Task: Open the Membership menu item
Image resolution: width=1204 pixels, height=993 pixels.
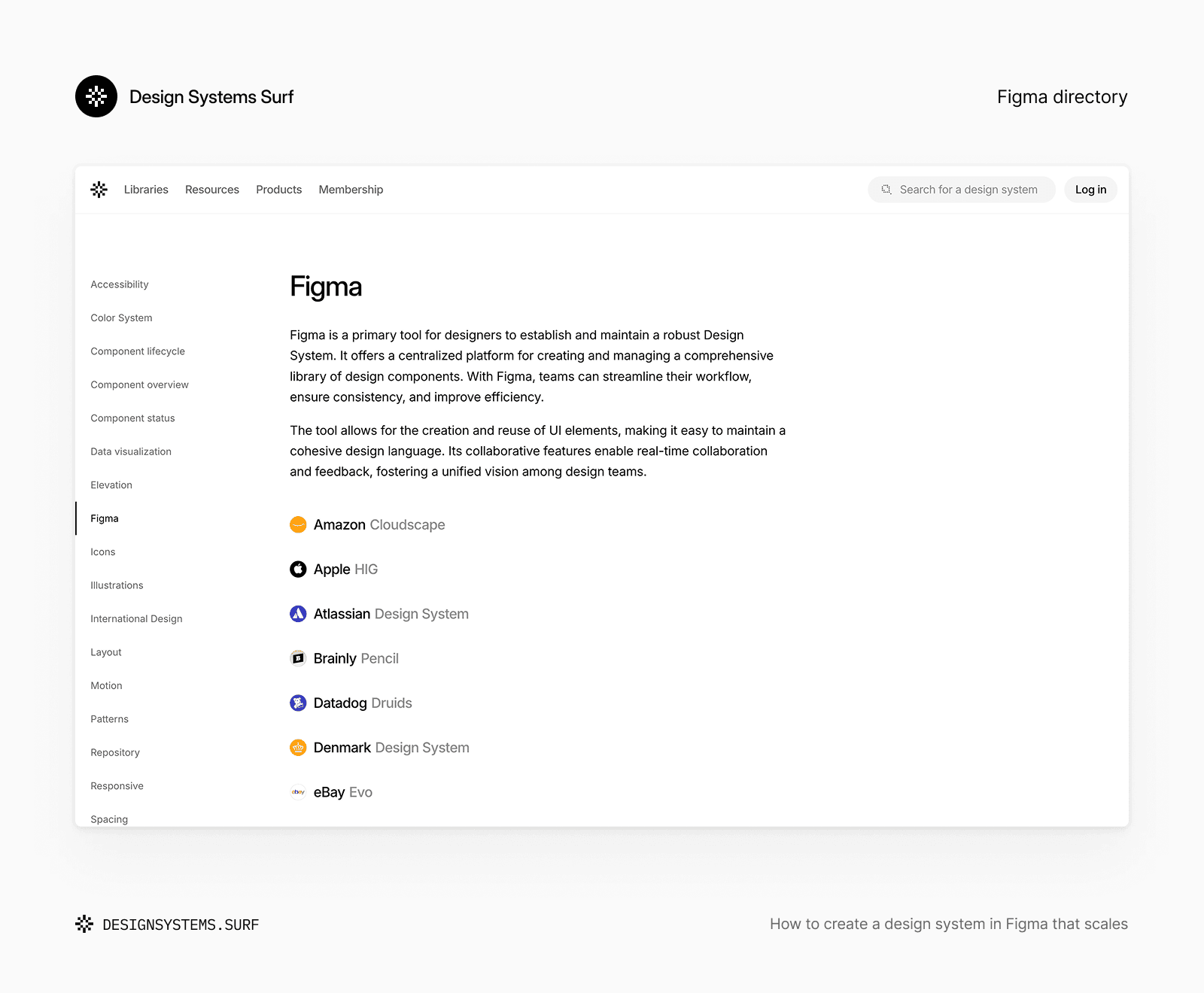Action: (x=351, y=190)
